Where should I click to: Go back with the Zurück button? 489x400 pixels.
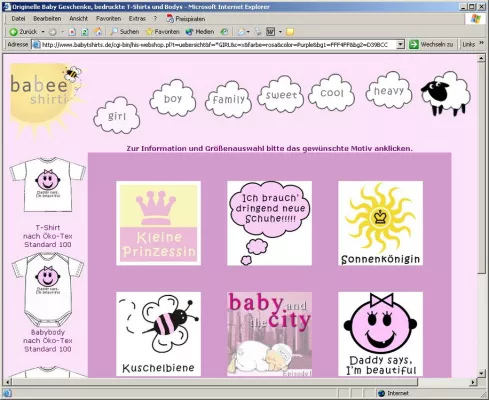pos(23,32)
